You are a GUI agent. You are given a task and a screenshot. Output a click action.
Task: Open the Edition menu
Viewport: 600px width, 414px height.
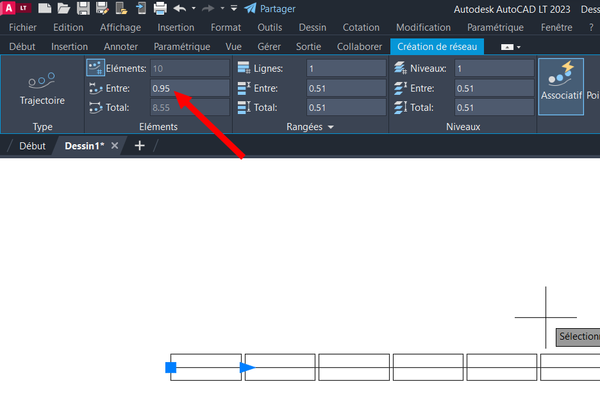tap(68, 28)
